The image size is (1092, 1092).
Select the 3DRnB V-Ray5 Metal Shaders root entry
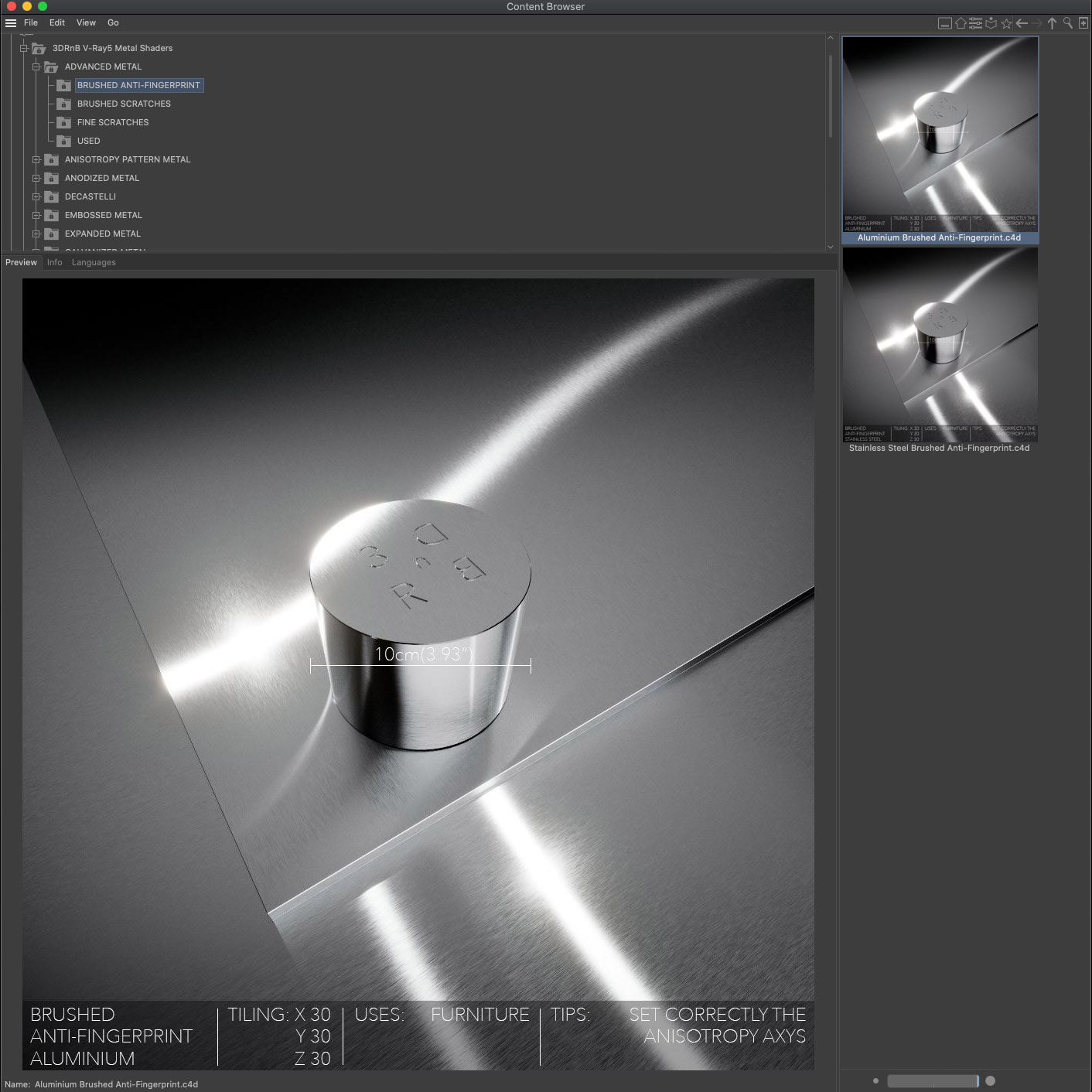point(112,48)
